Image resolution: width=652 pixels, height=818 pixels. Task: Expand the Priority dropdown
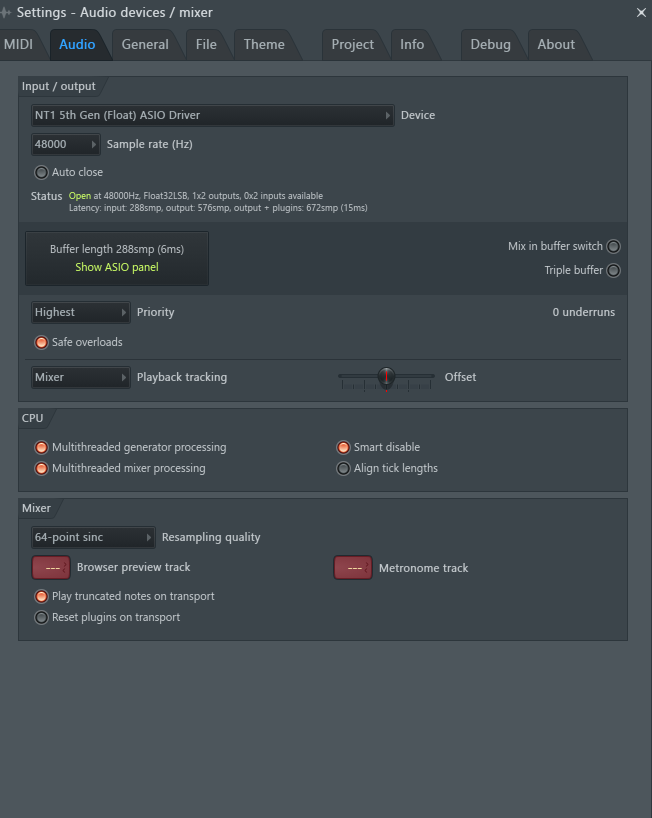click(80, 312)
